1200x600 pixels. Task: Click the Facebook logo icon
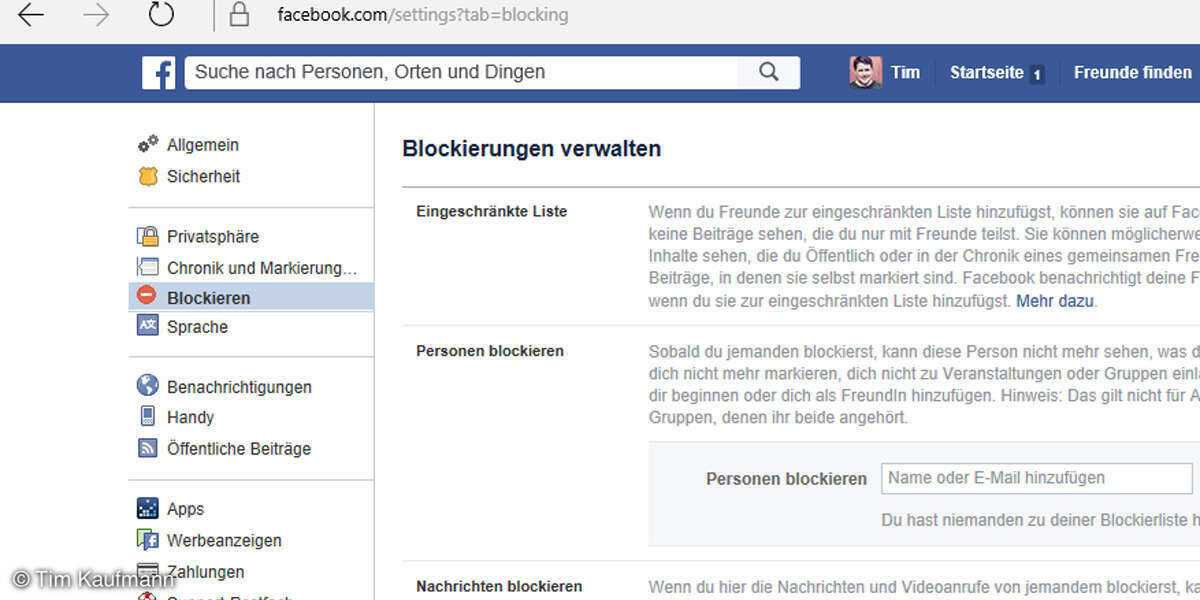click(158, 73)
